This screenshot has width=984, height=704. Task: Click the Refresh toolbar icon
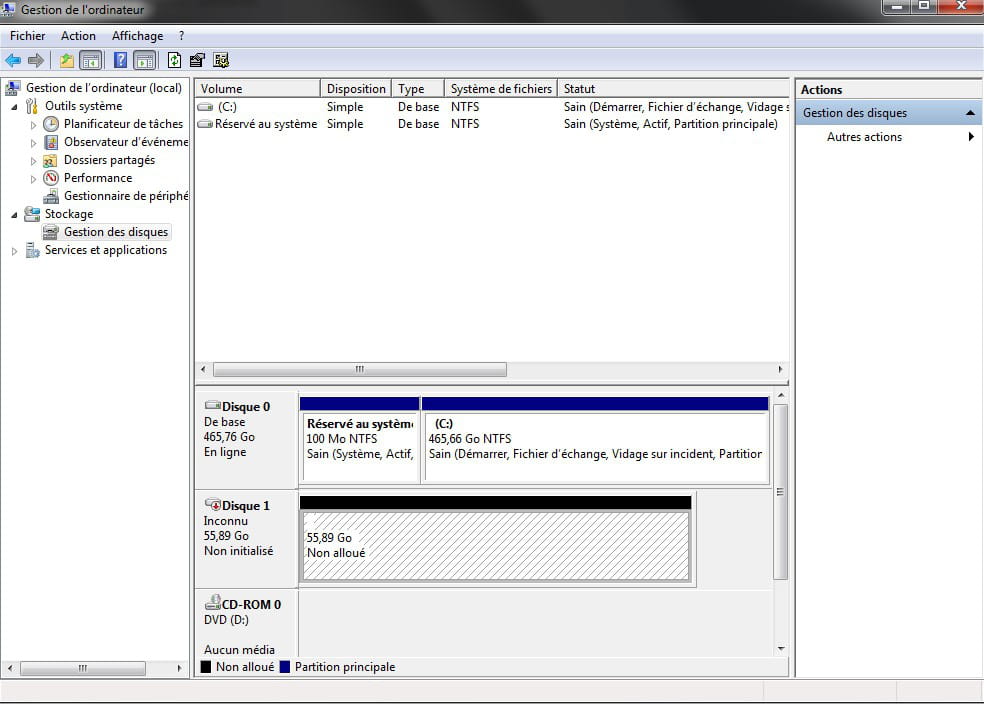coord(174,60)
